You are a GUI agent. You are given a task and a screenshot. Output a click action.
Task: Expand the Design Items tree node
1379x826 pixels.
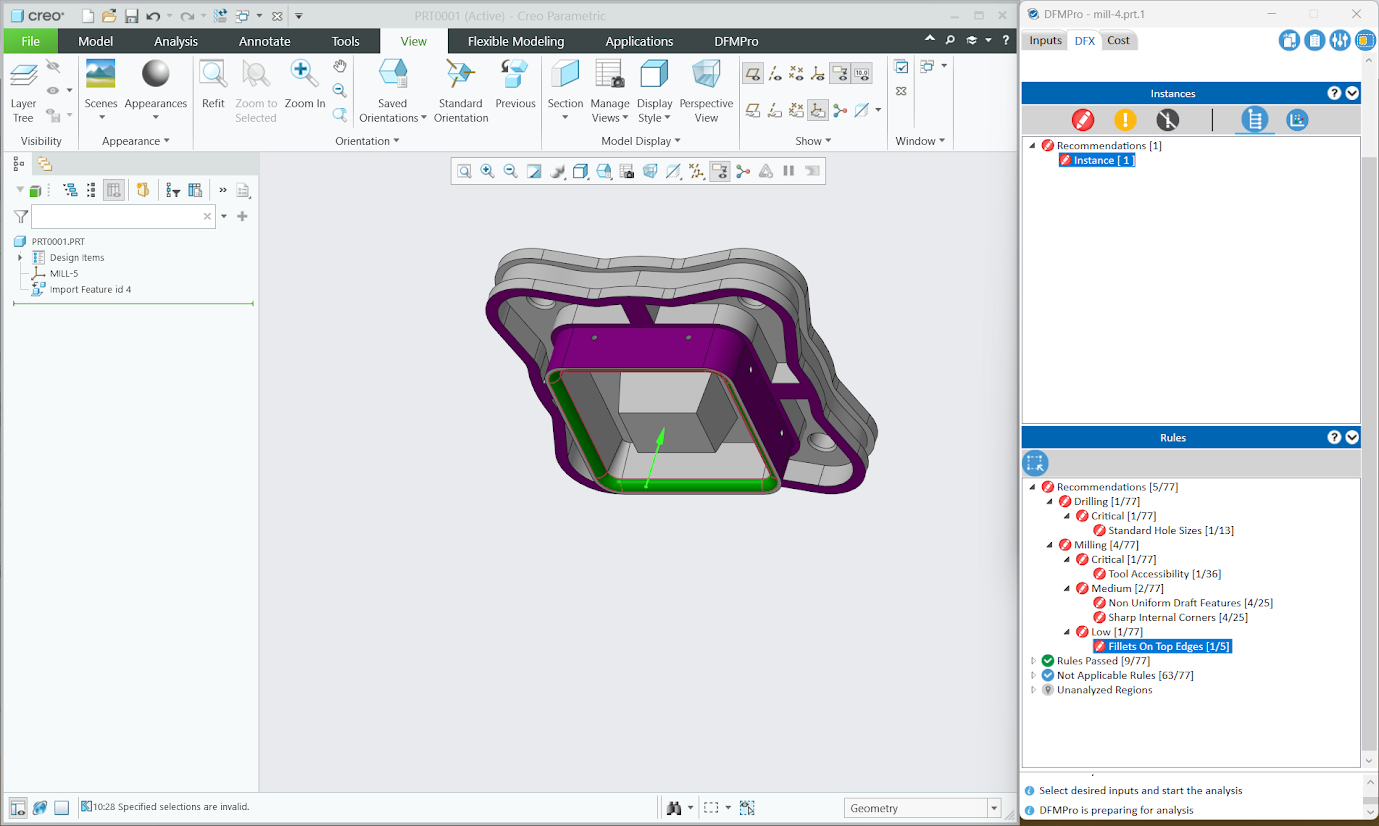pyautogui.click(x=20, y=258)
